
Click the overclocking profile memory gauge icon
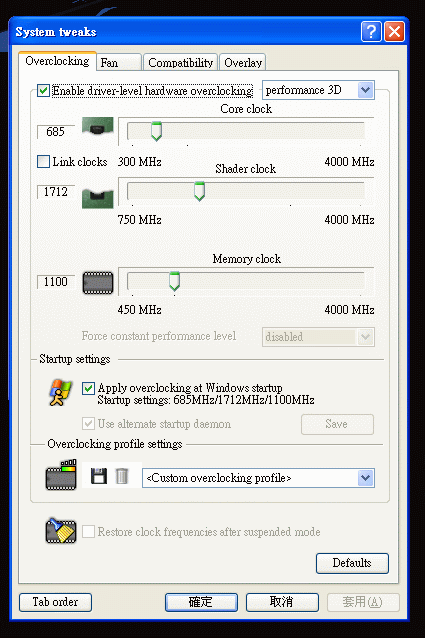click(61, 475)
